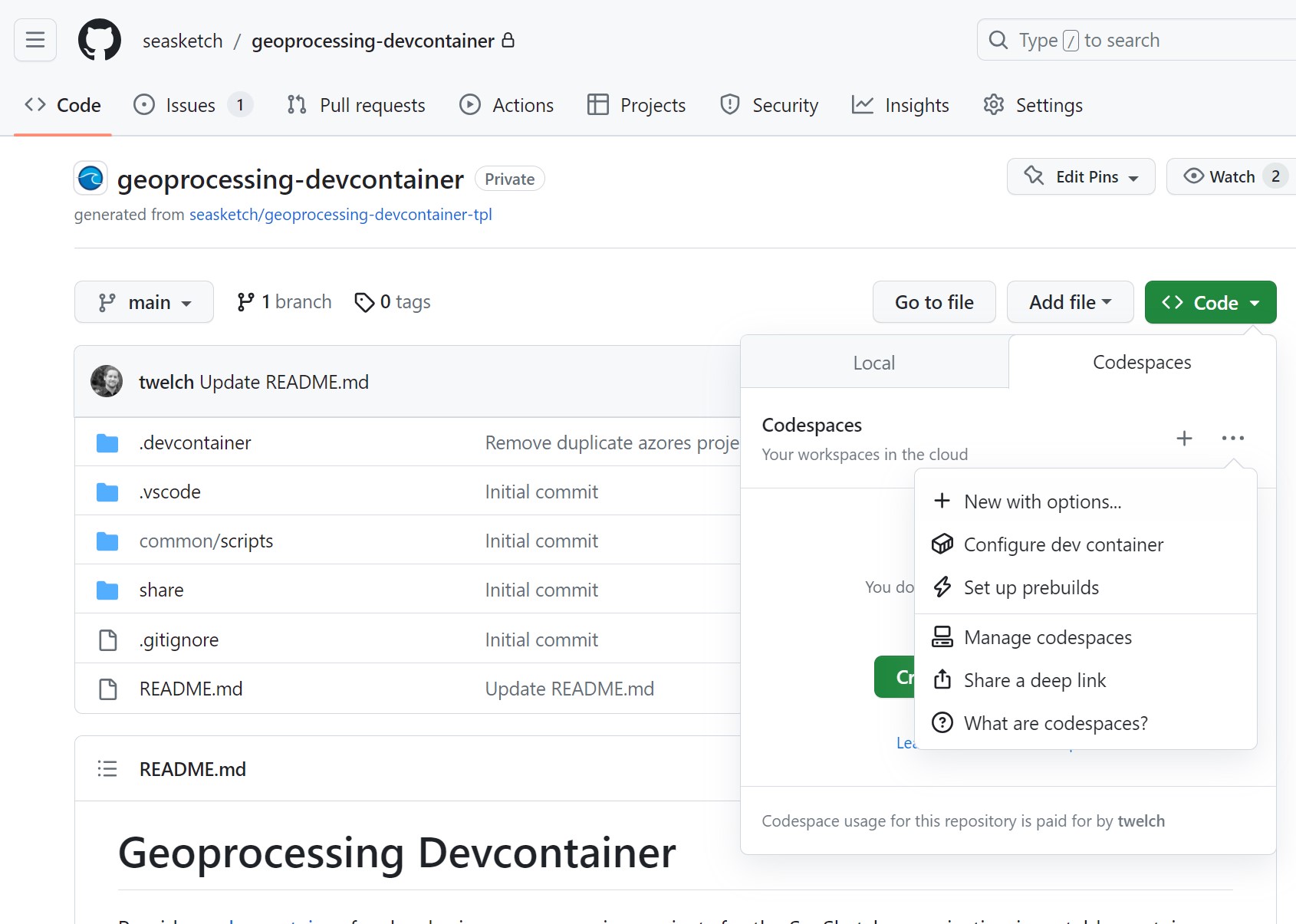Click the README.md file icon in list
The image size is (1296, 924).
[108, 689]
